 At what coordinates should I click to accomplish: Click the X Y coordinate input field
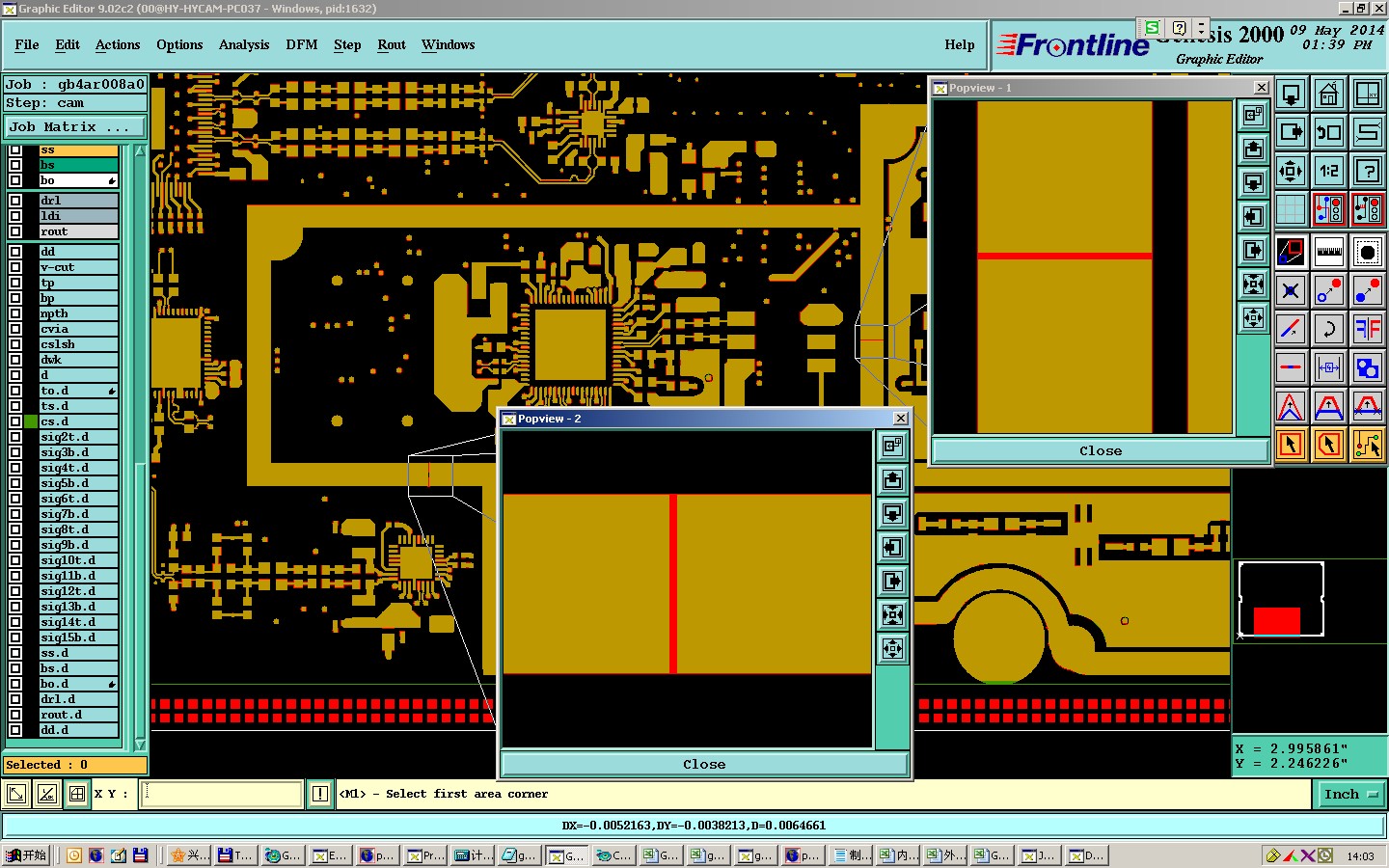tap(222, 794)
